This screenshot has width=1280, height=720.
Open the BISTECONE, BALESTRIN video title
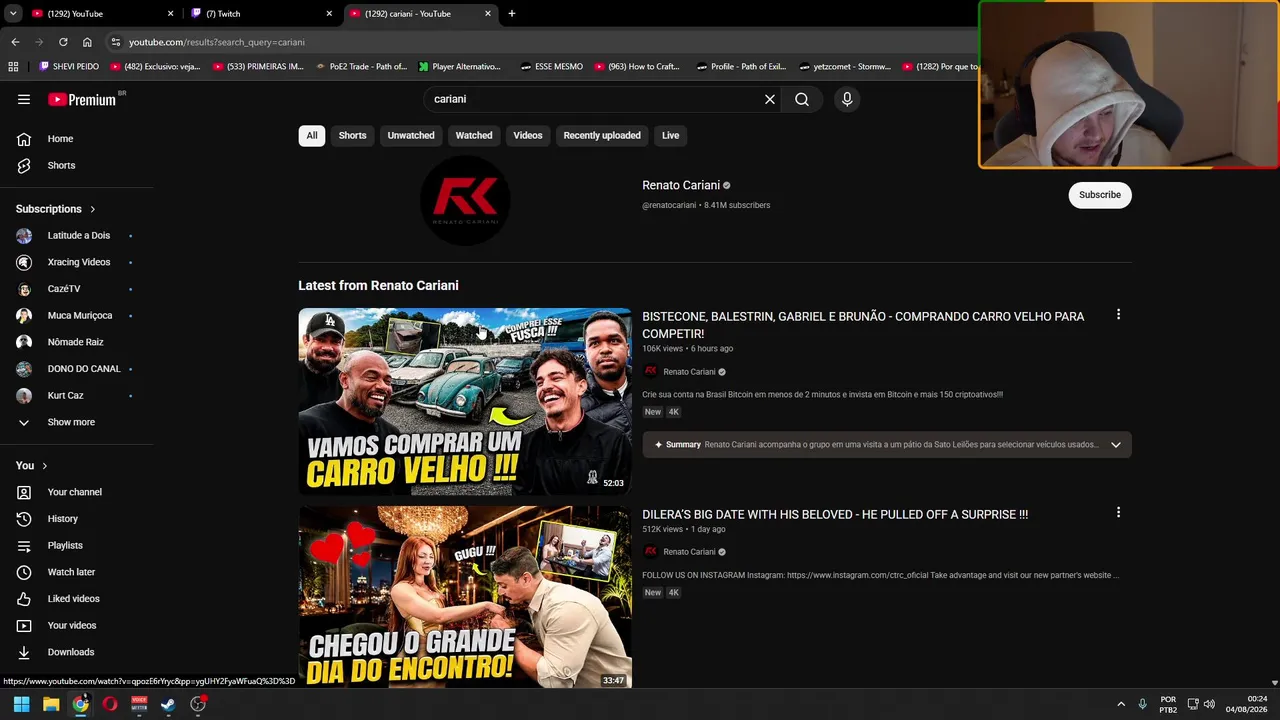pos(863,325)
